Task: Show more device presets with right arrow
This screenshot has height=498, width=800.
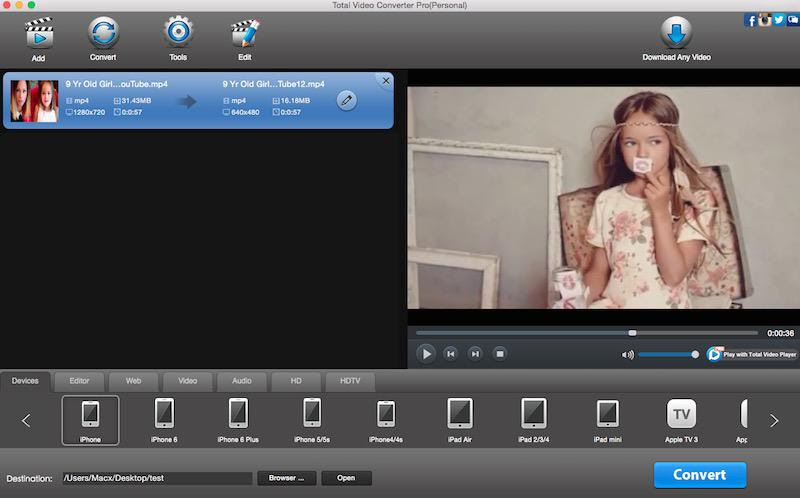Action: click(x=774, y=420)
